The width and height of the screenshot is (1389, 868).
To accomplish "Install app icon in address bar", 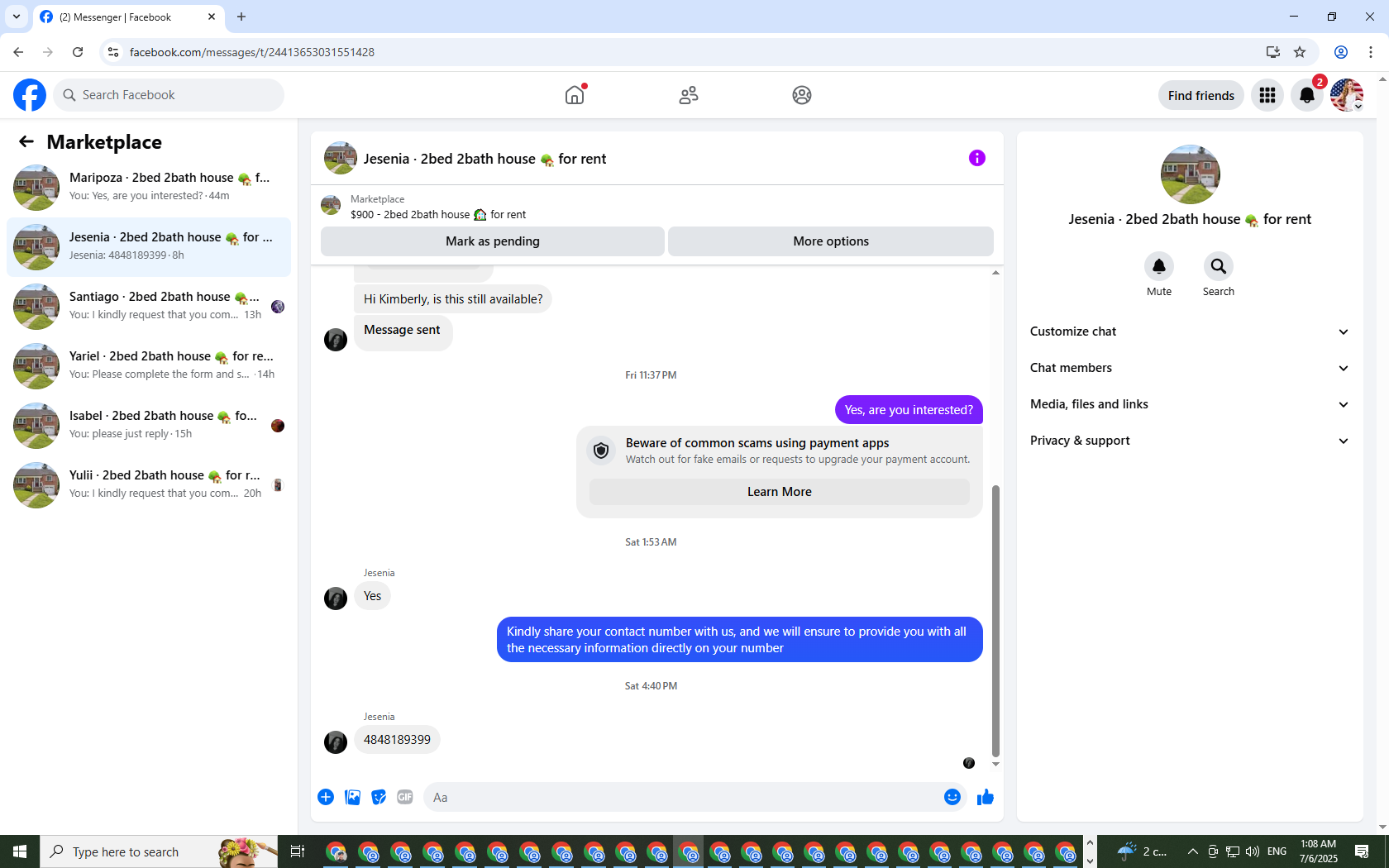I will point(1273,52).
